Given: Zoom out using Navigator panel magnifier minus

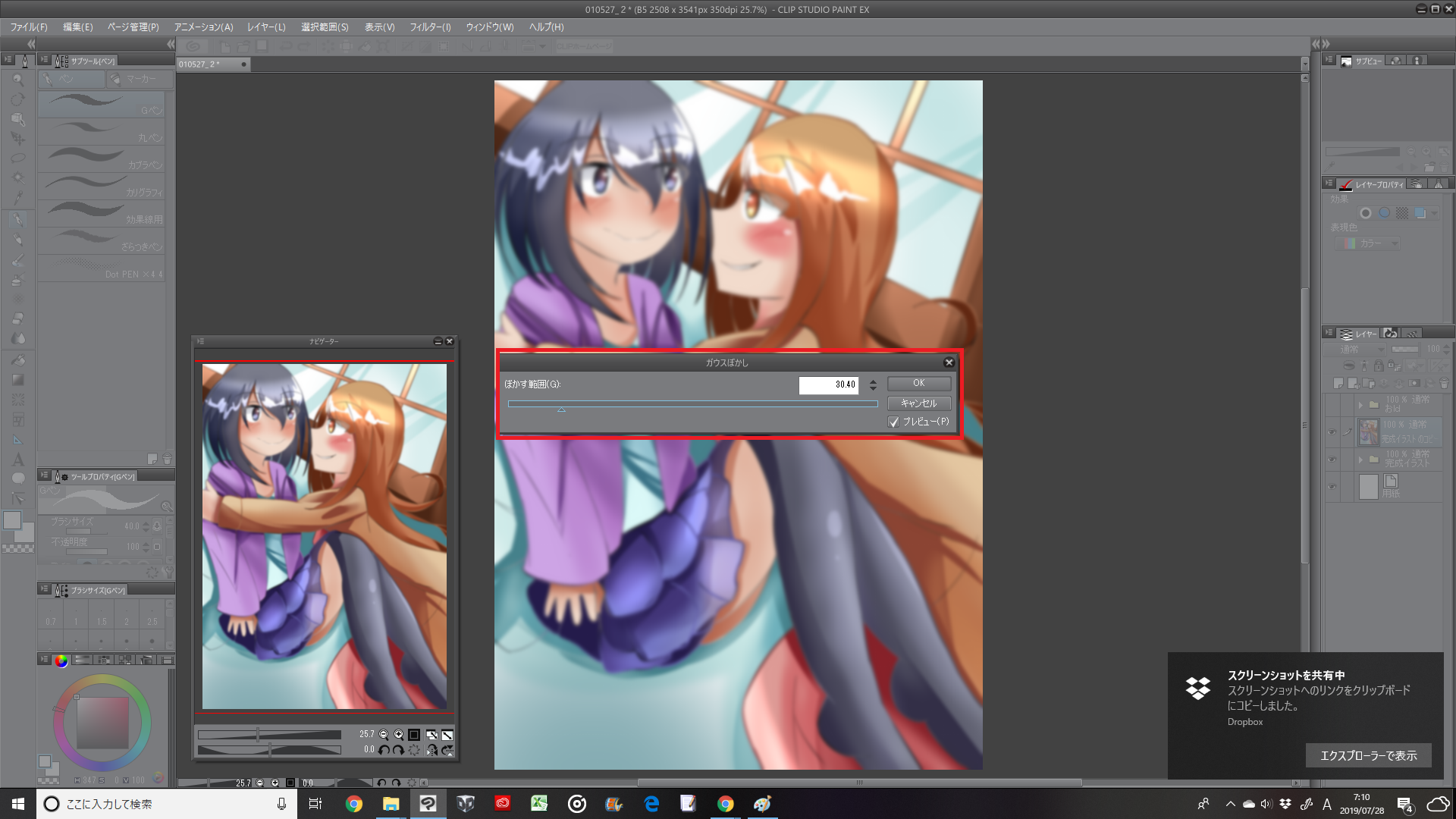Looking at the screenshot, I should pos(384,735).
